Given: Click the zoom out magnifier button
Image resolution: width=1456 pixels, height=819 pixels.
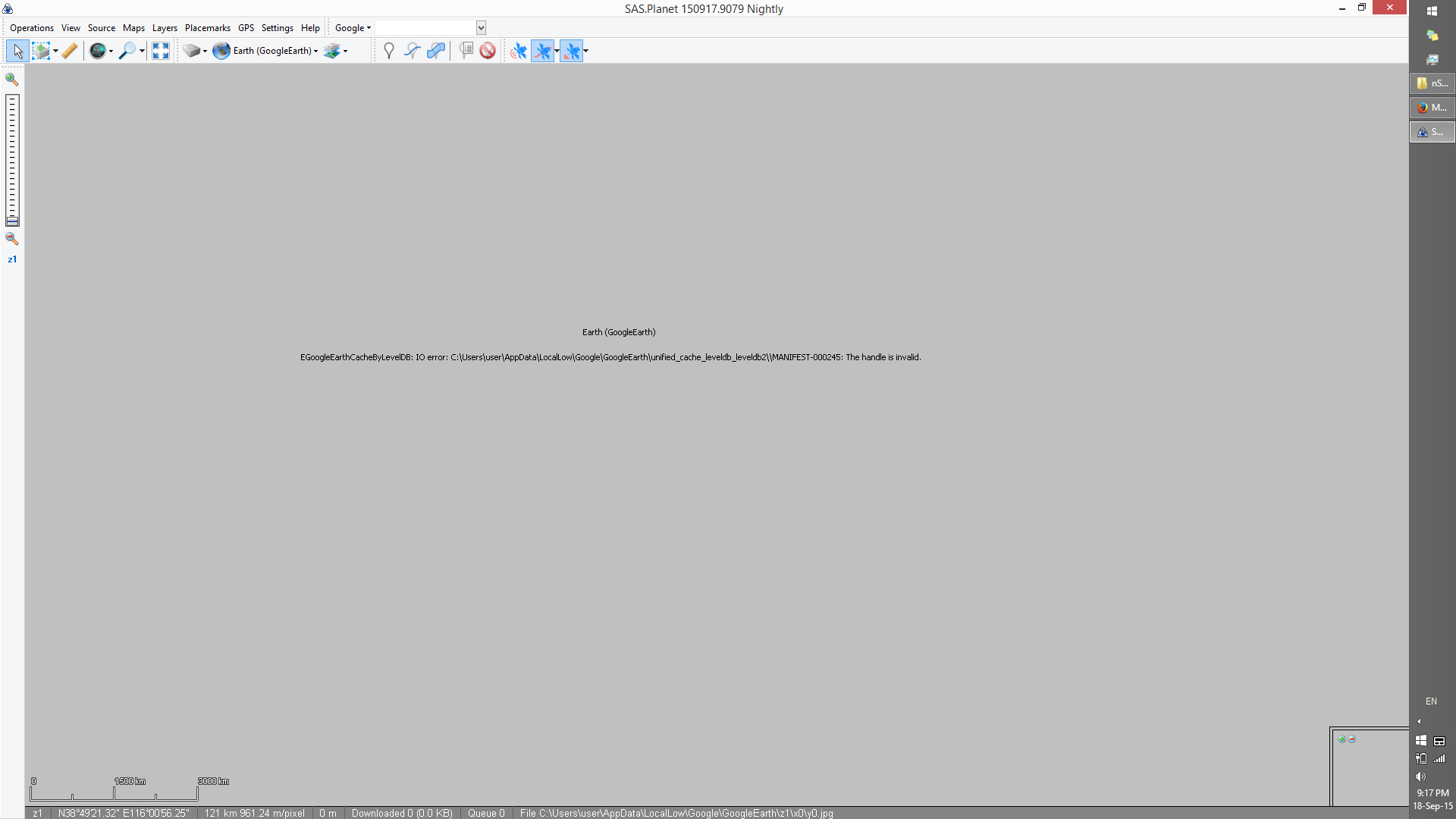Looking at the screenshot, I should pos(12,239).
